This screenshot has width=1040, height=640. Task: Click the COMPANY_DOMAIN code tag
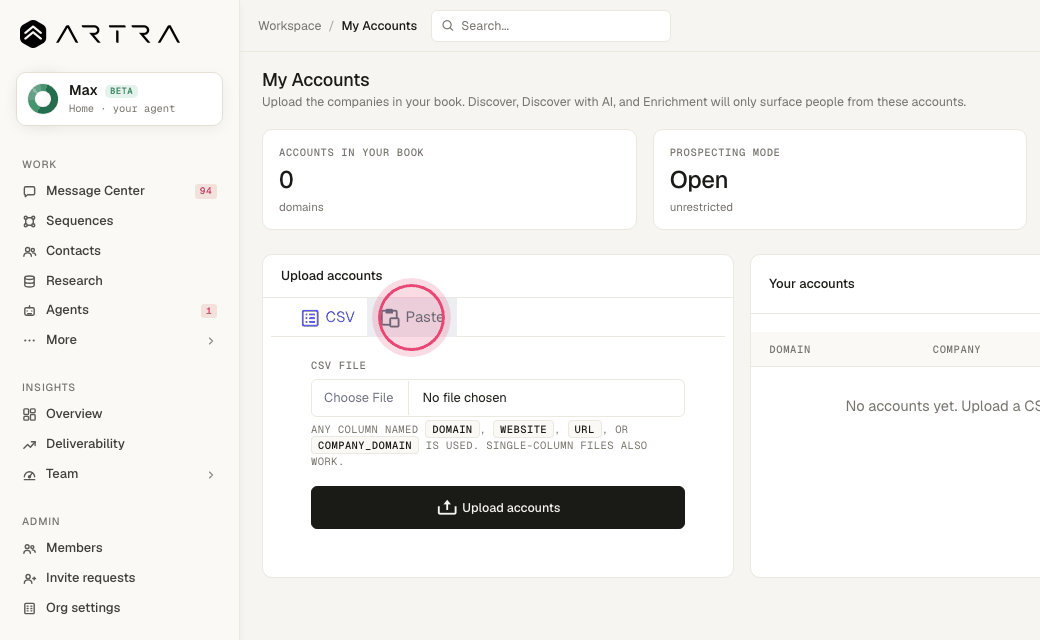pyautogui.click(x=365, y=446)
